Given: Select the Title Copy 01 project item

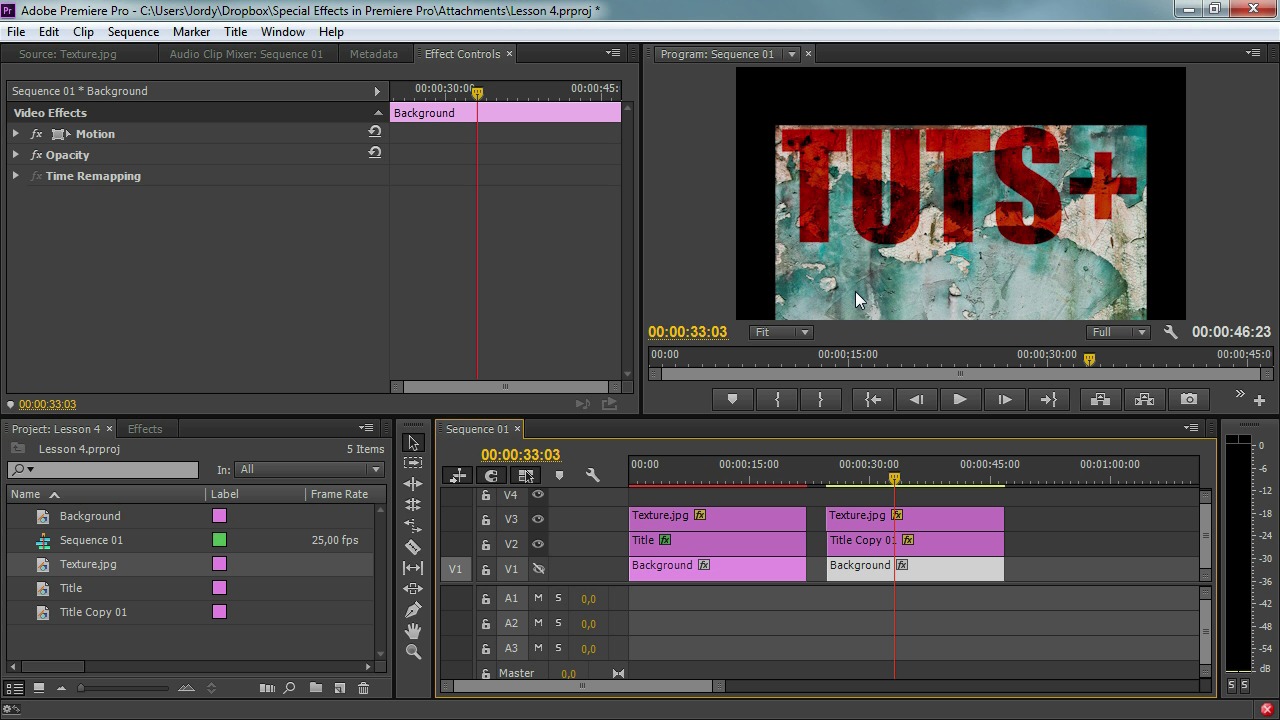Looking at the screenshot, I should 93,612.
